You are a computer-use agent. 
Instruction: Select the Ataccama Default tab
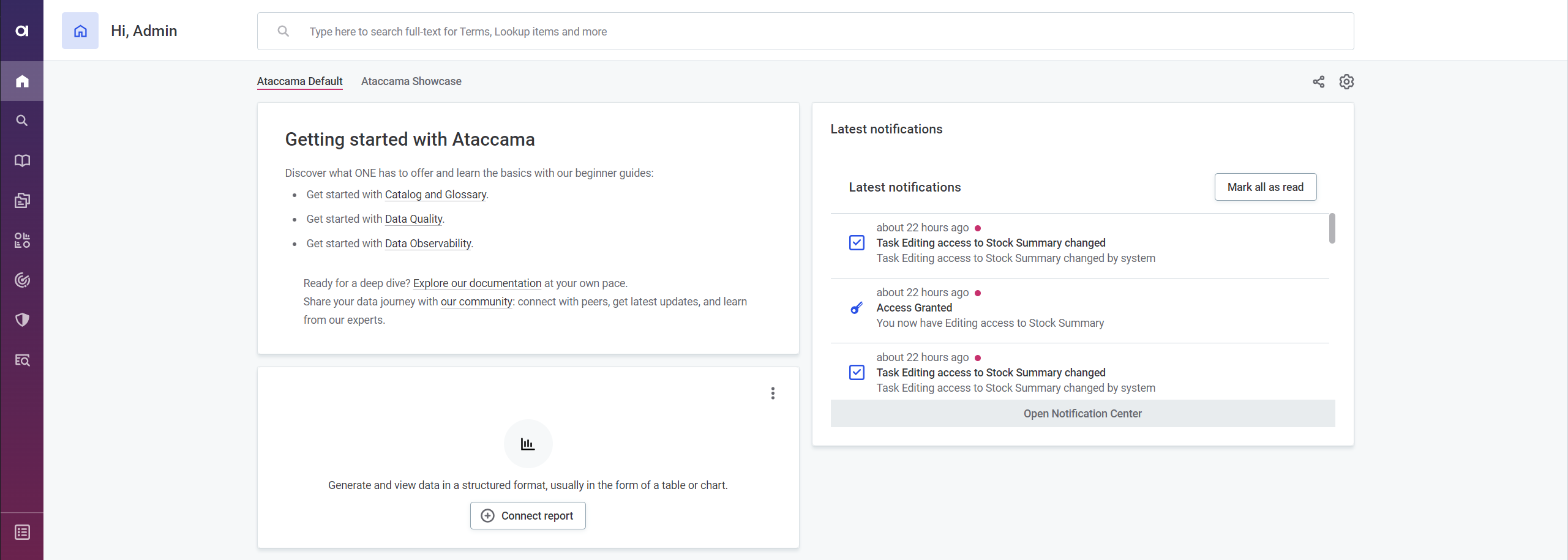(299, 81)
